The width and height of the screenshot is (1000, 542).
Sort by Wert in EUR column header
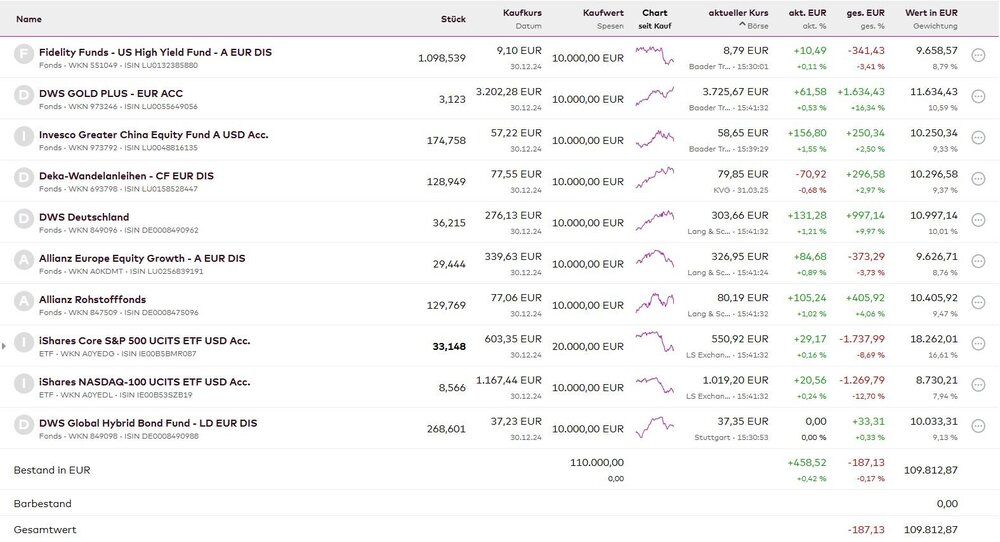click(931, 13)
